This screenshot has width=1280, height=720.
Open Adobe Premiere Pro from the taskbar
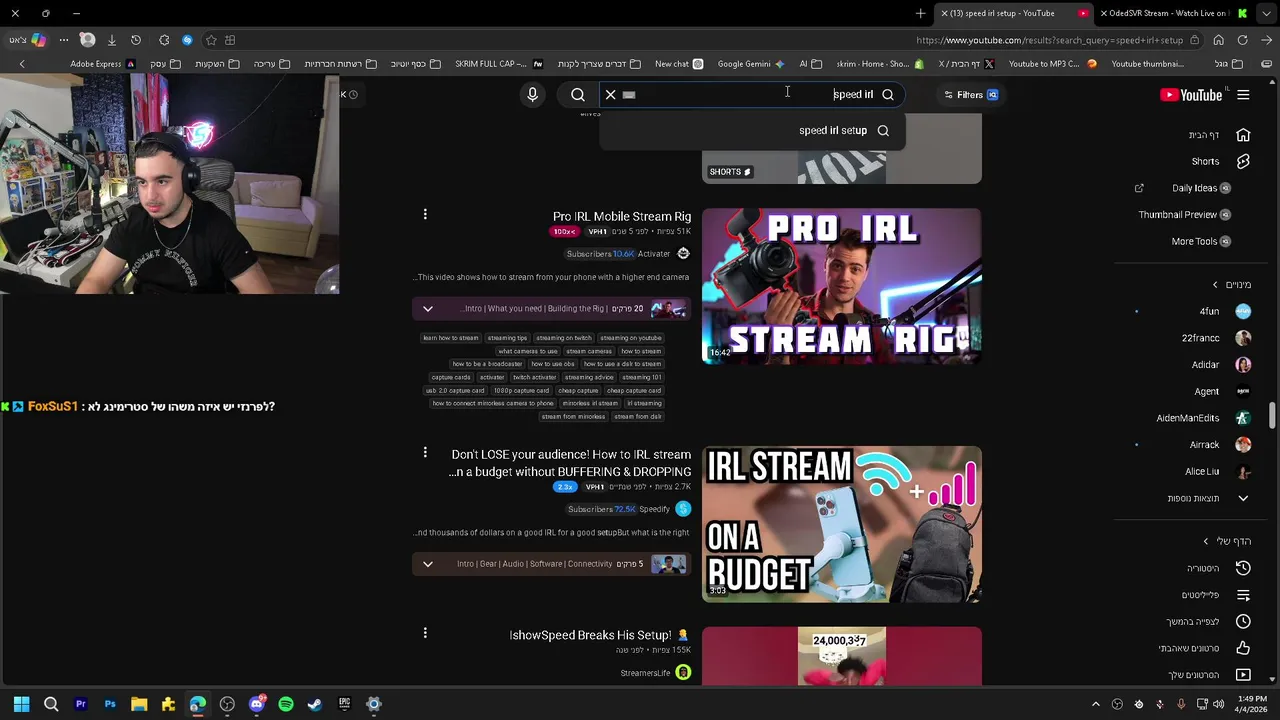pos(81,704)
